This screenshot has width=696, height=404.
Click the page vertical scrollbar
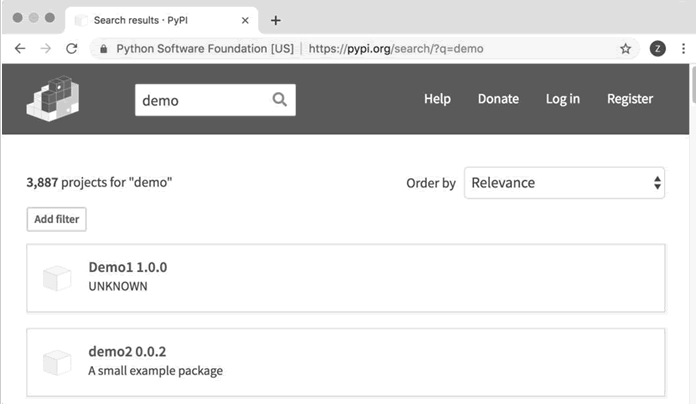693,84
